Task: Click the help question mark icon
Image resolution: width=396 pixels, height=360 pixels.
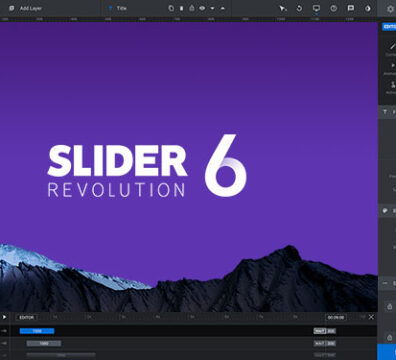Action: [x=333, y=8]
